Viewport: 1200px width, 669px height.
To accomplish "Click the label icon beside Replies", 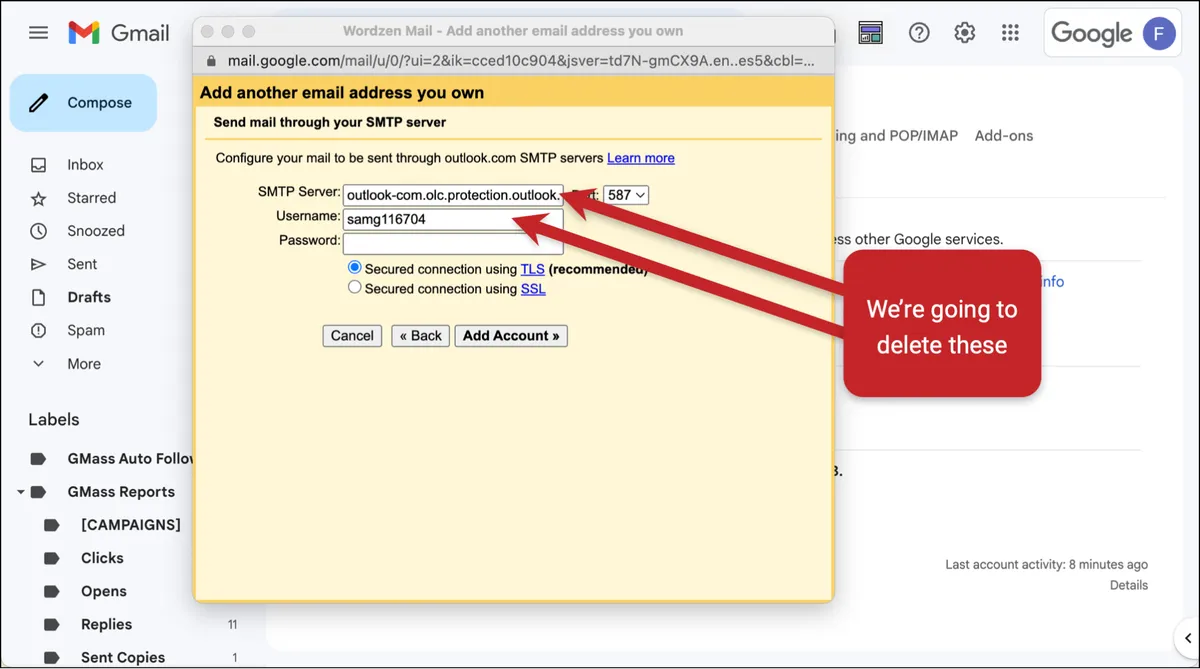I will click(52, 624).
